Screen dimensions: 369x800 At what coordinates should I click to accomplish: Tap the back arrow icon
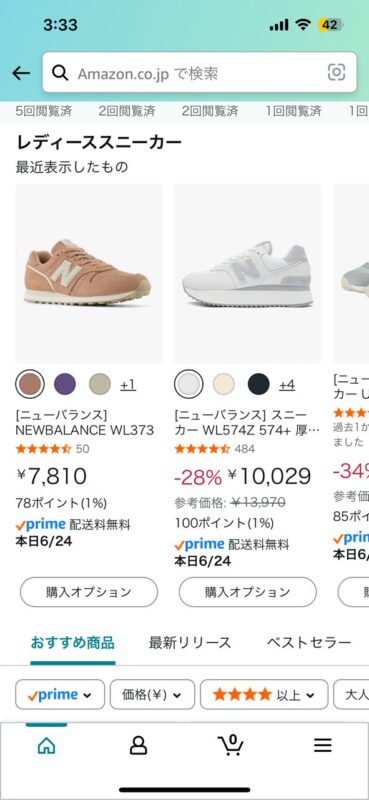21,73
